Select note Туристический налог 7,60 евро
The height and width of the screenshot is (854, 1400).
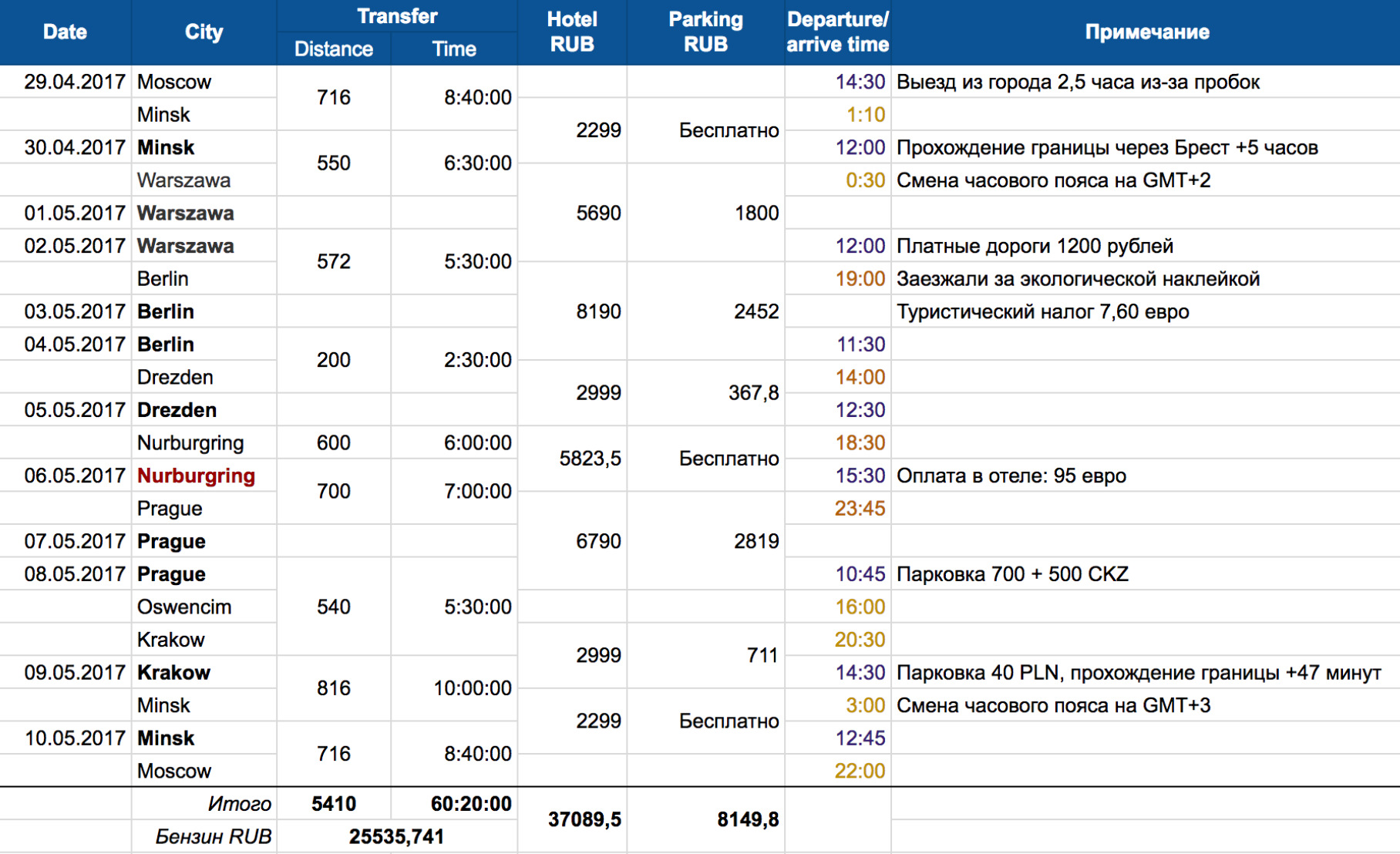click(1146, 311)
